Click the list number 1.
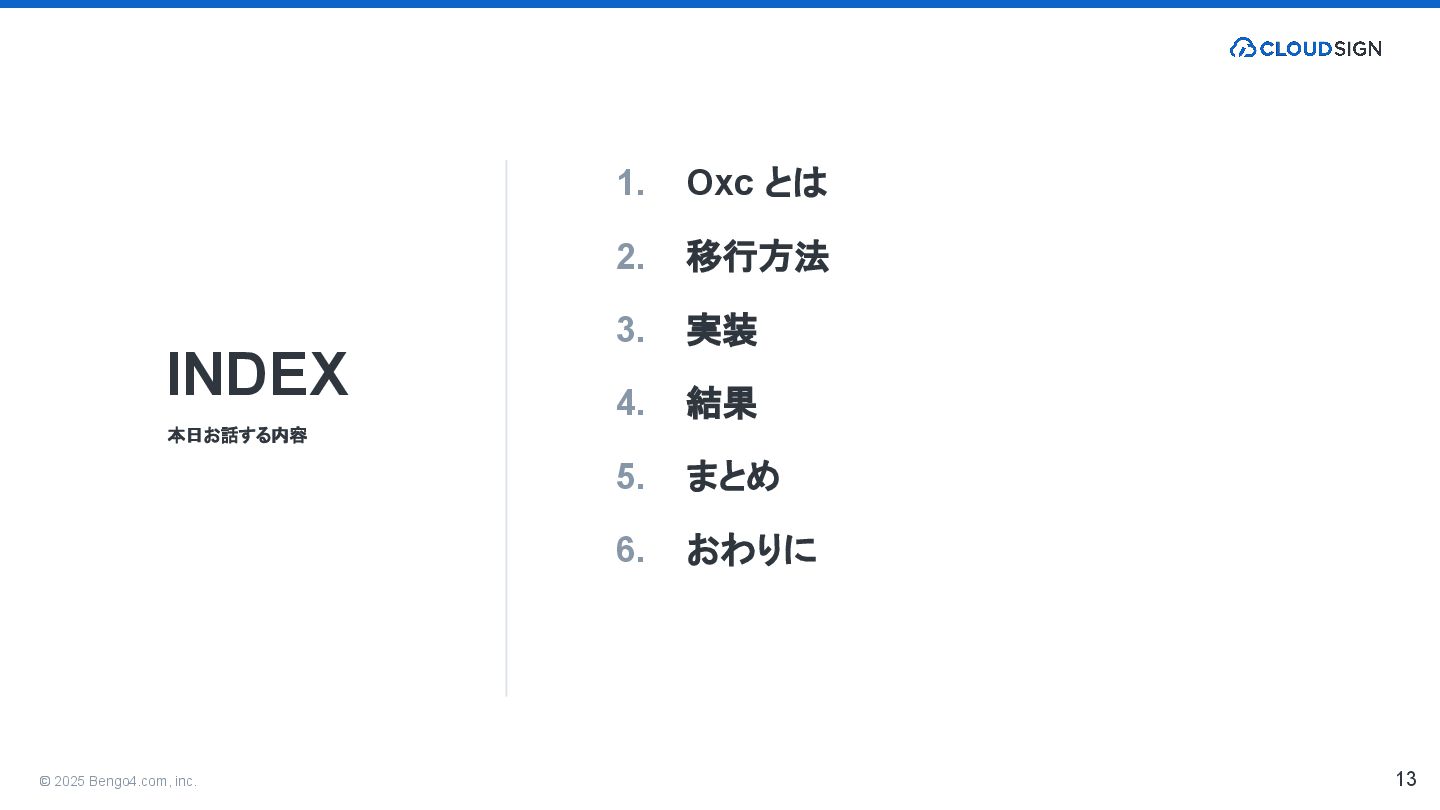Image resolution: width=1440 pixels, height=810 pixels. [630, 184]
